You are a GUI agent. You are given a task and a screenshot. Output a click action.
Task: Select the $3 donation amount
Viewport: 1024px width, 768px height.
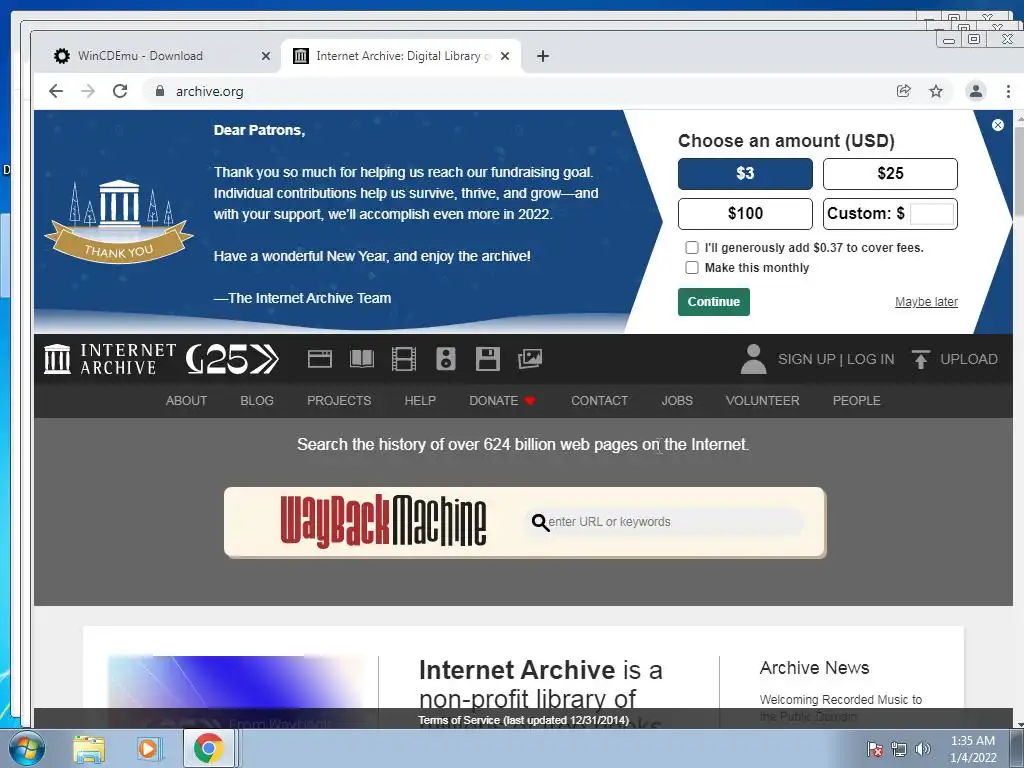(745, 174)
